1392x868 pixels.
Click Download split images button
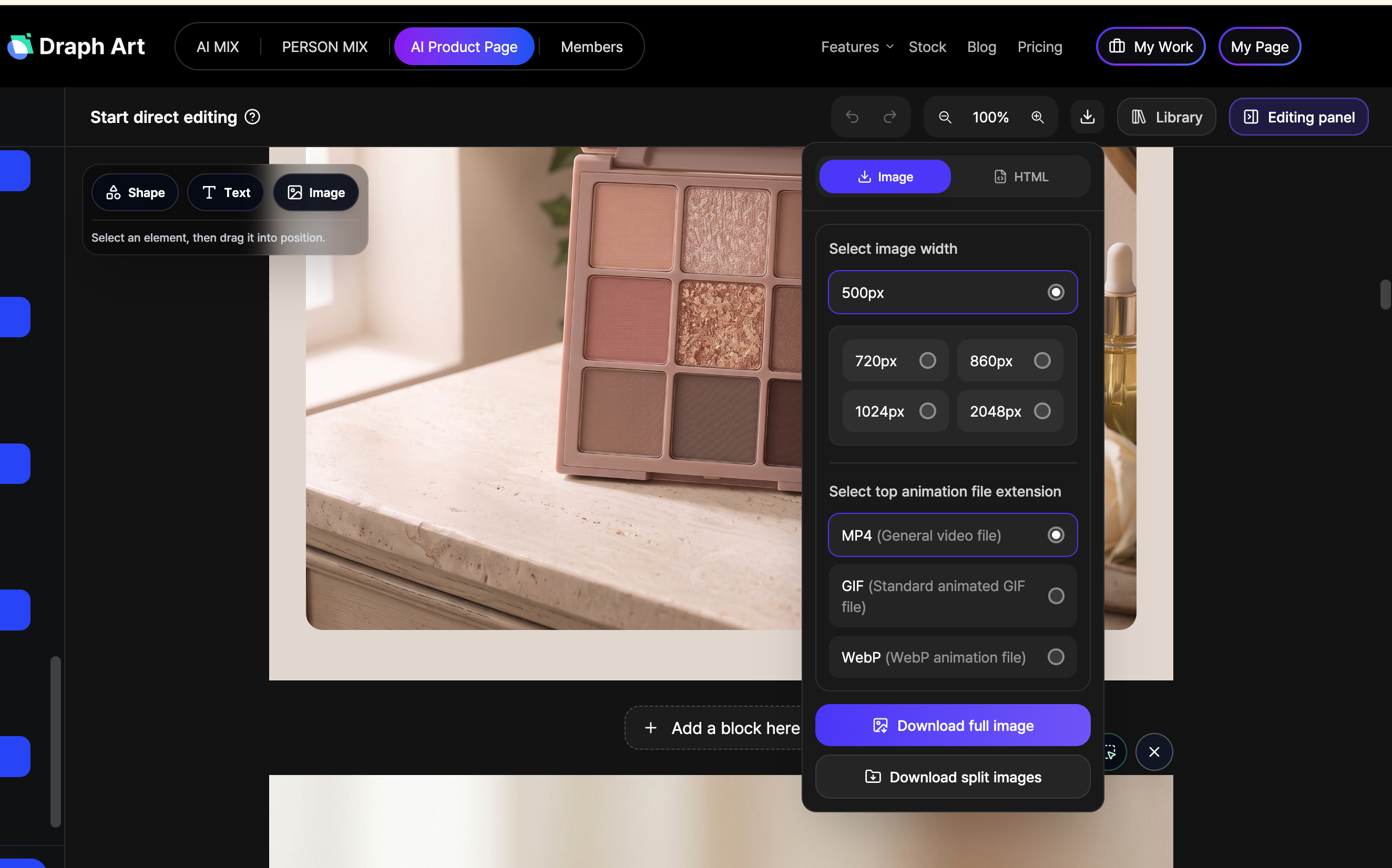click(x=953, y=777)
